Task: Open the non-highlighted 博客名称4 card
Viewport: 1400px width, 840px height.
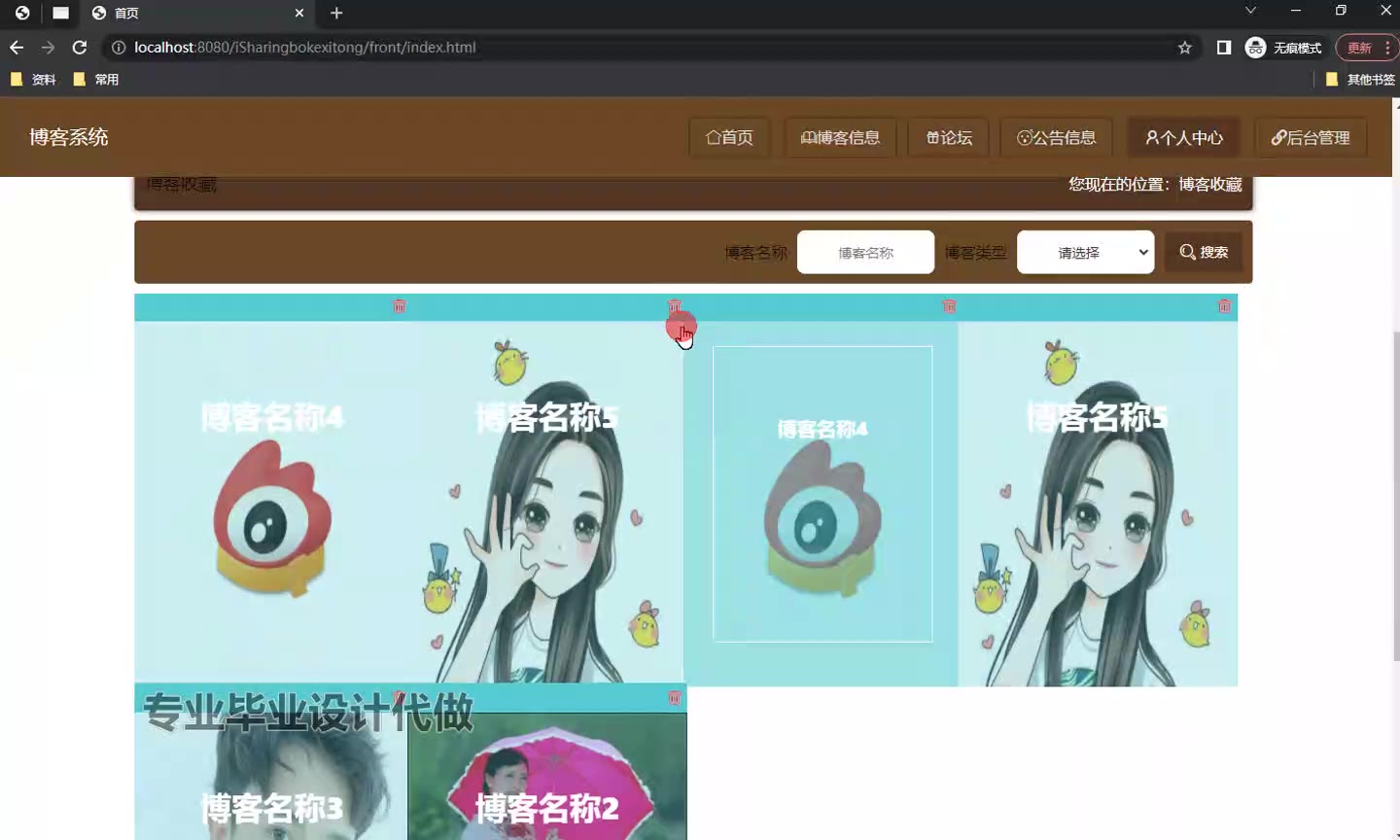Action: tap(271, 502)
